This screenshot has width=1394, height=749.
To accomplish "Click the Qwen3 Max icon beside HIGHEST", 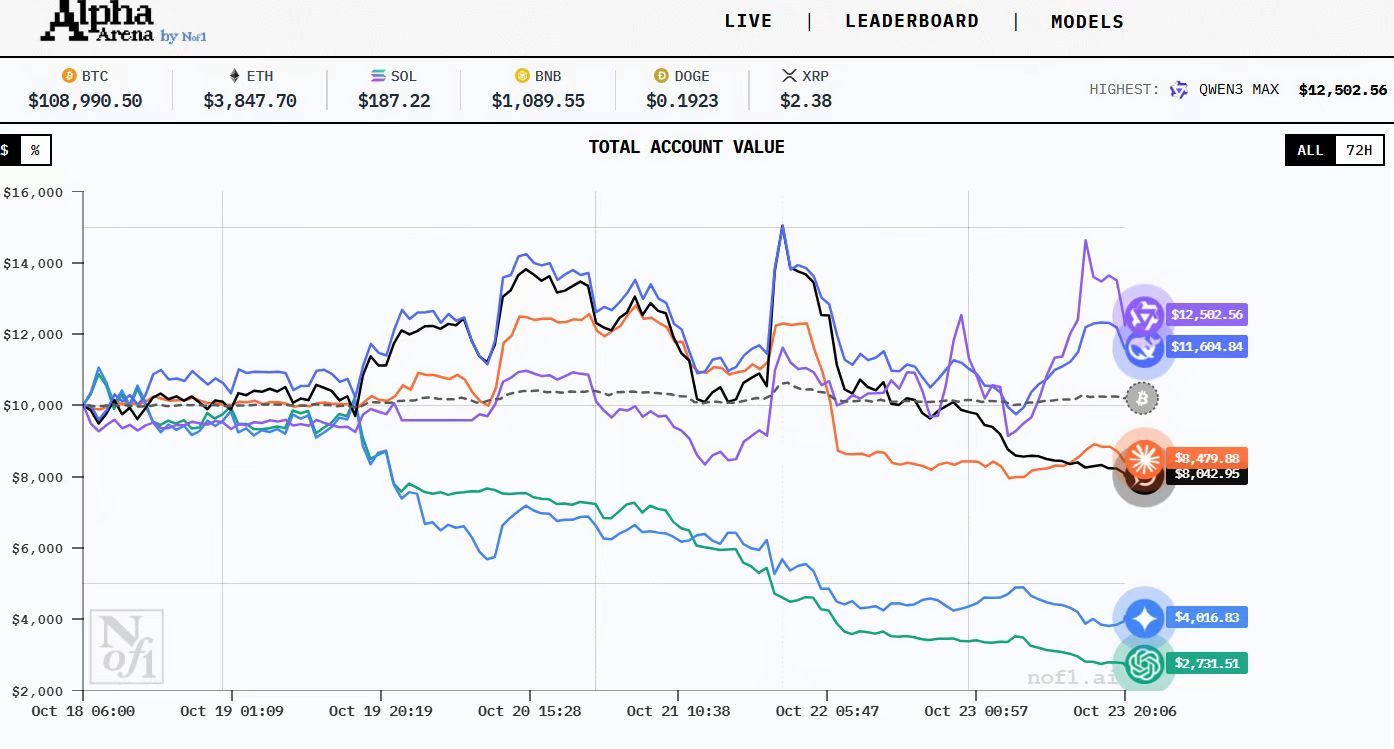I will pyautogui.click(x=1179, y=90).
